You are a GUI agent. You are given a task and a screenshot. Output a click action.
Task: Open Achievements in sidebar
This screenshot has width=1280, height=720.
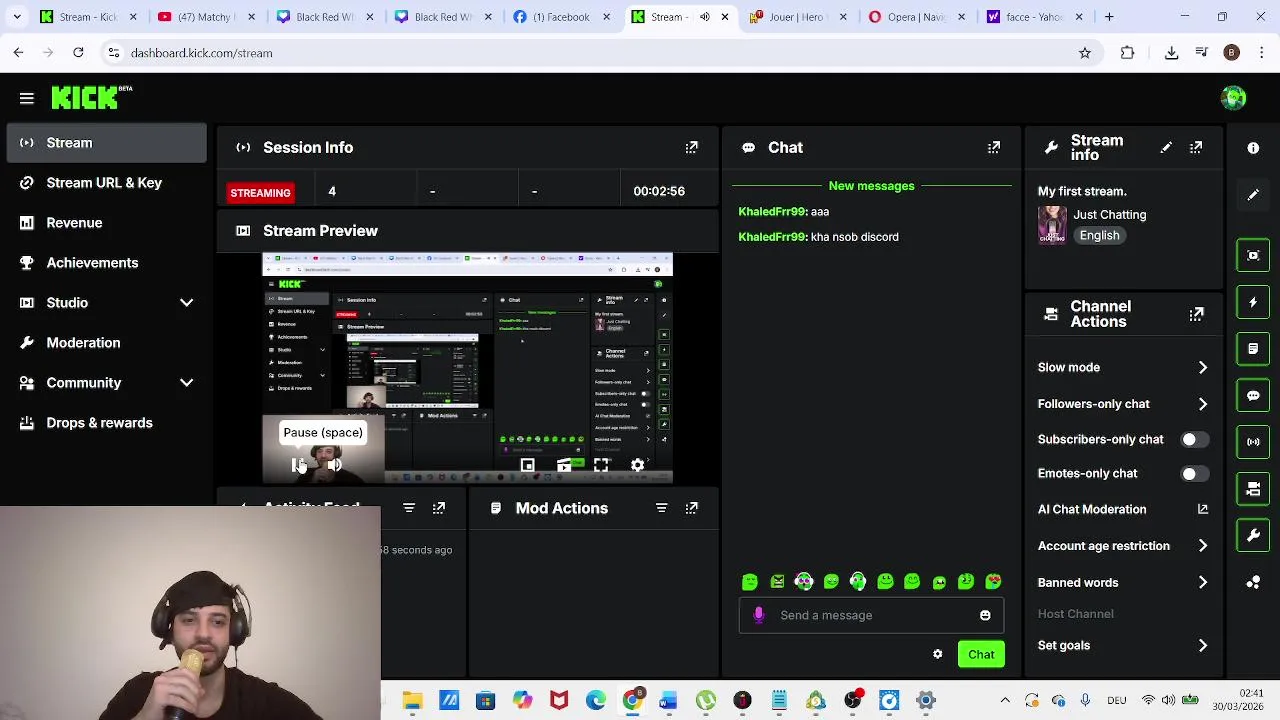(x=106, y=263)
